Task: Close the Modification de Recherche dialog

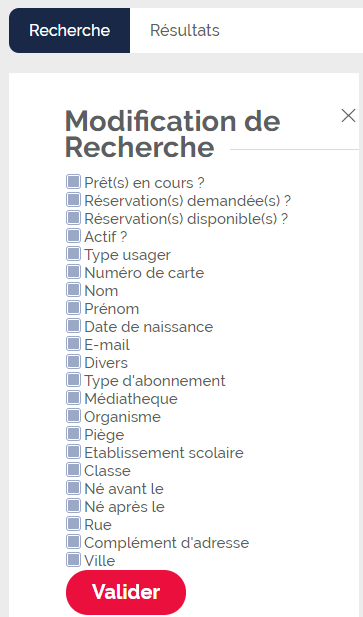Action: [348, 116]
